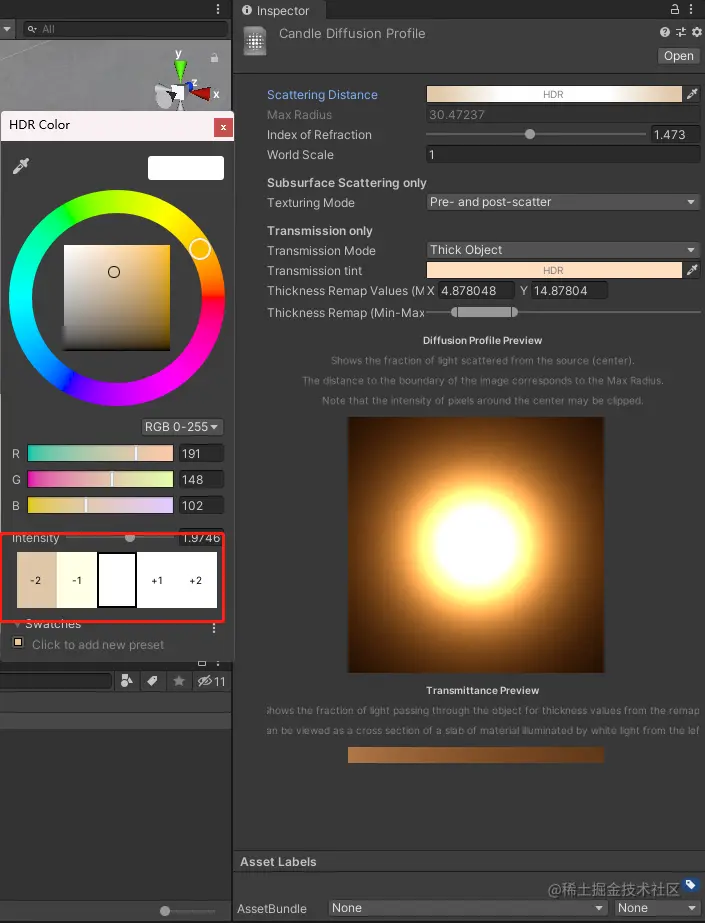Screen dimensions: 705x923
Task: Adjust the R channel slider
Action: (x=100, y=453)
